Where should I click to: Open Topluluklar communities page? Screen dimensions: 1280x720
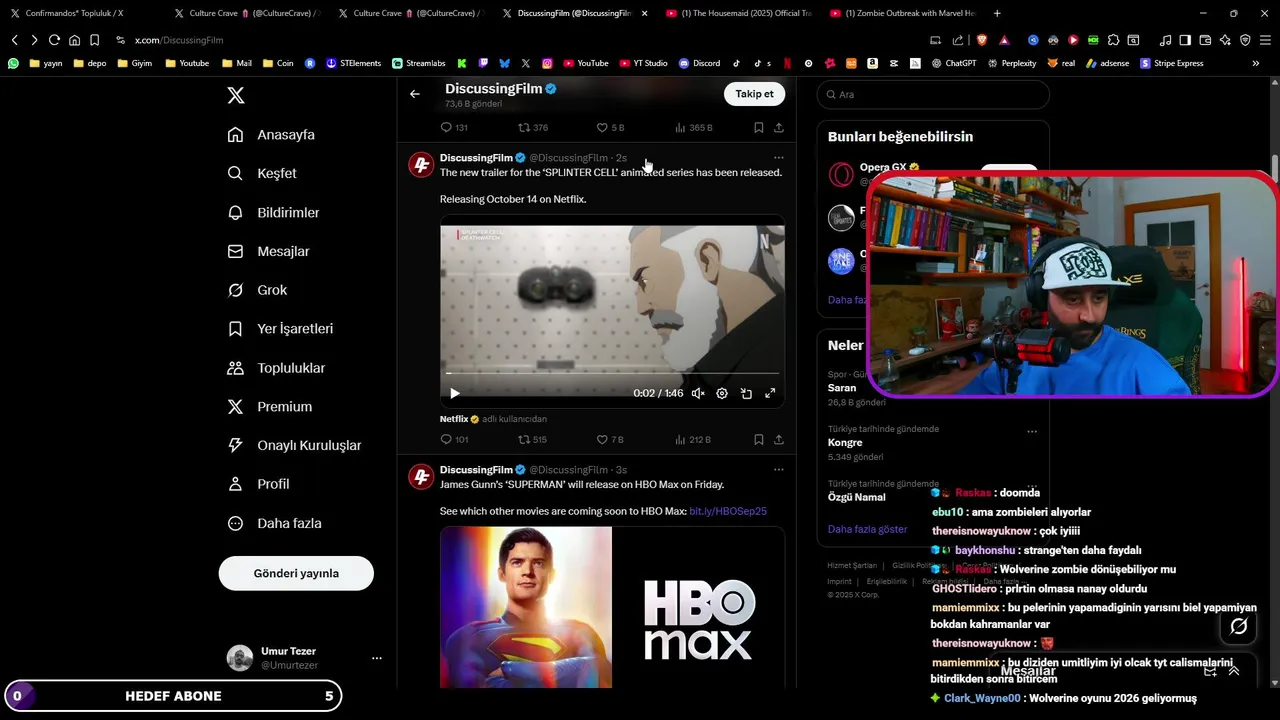click(276, 368)
